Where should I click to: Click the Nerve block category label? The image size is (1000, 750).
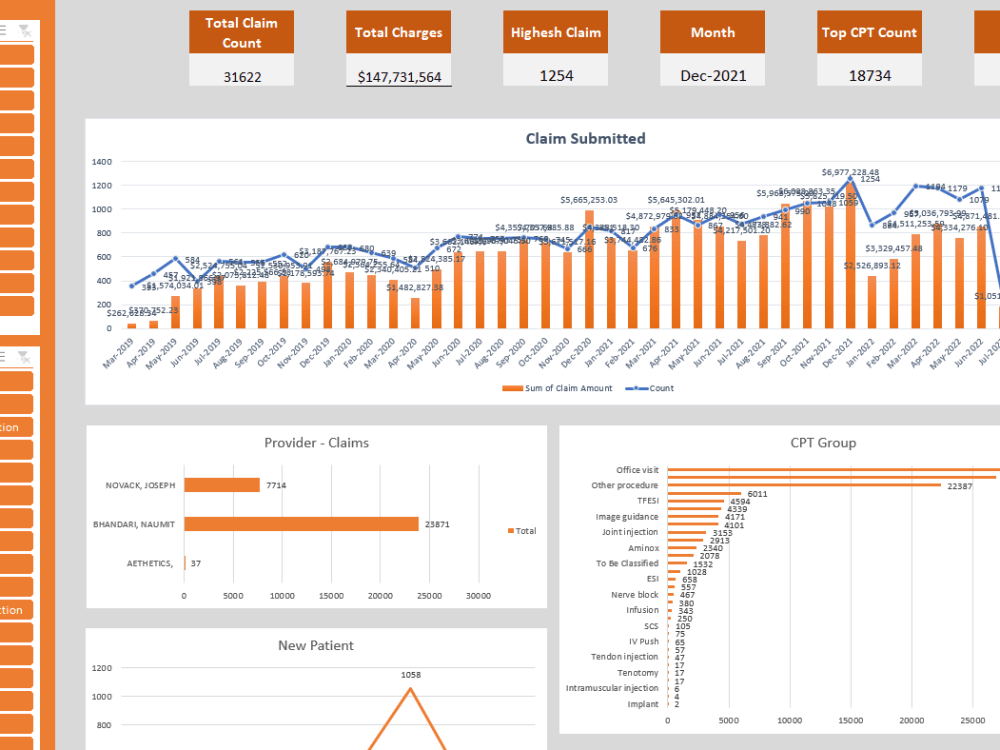[x=635, y=594]
